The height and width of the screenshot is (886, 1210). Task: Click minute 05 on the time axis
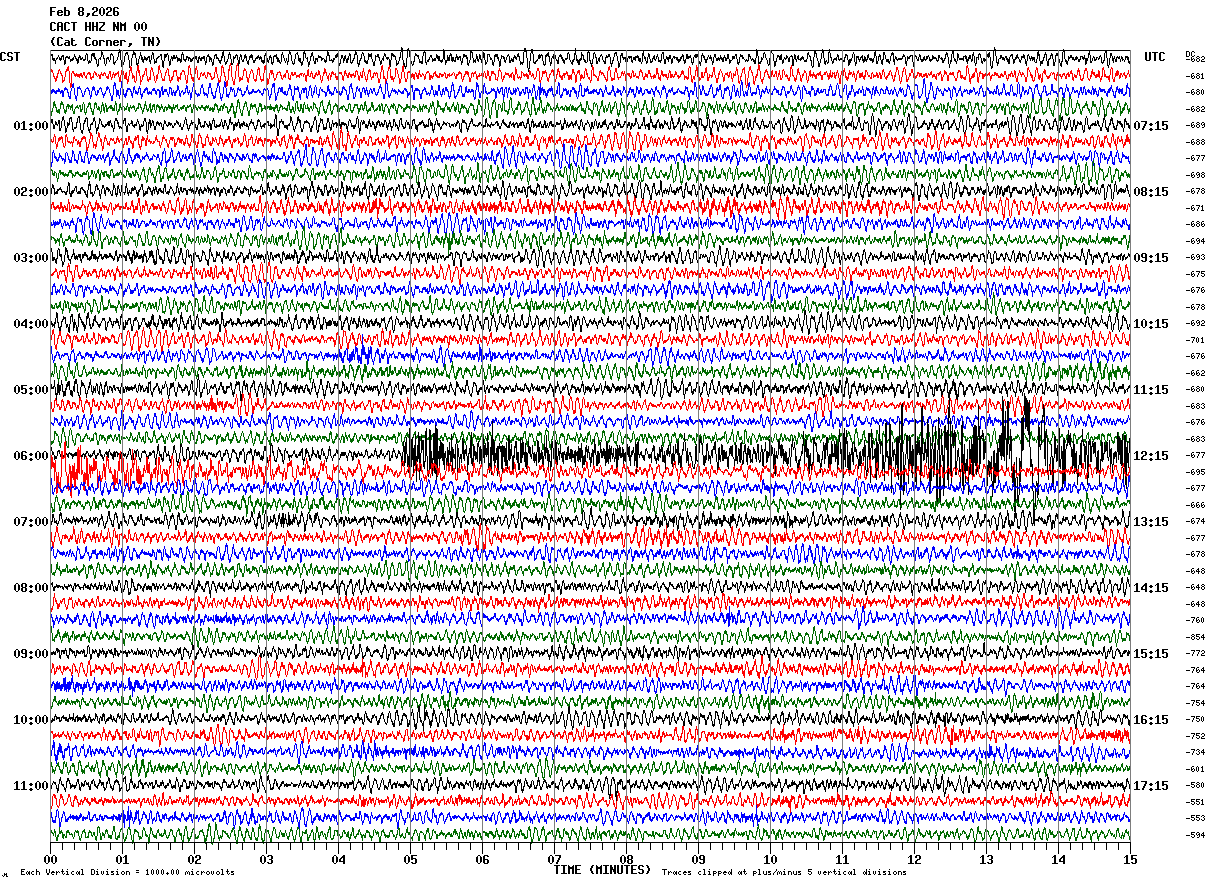410,859
